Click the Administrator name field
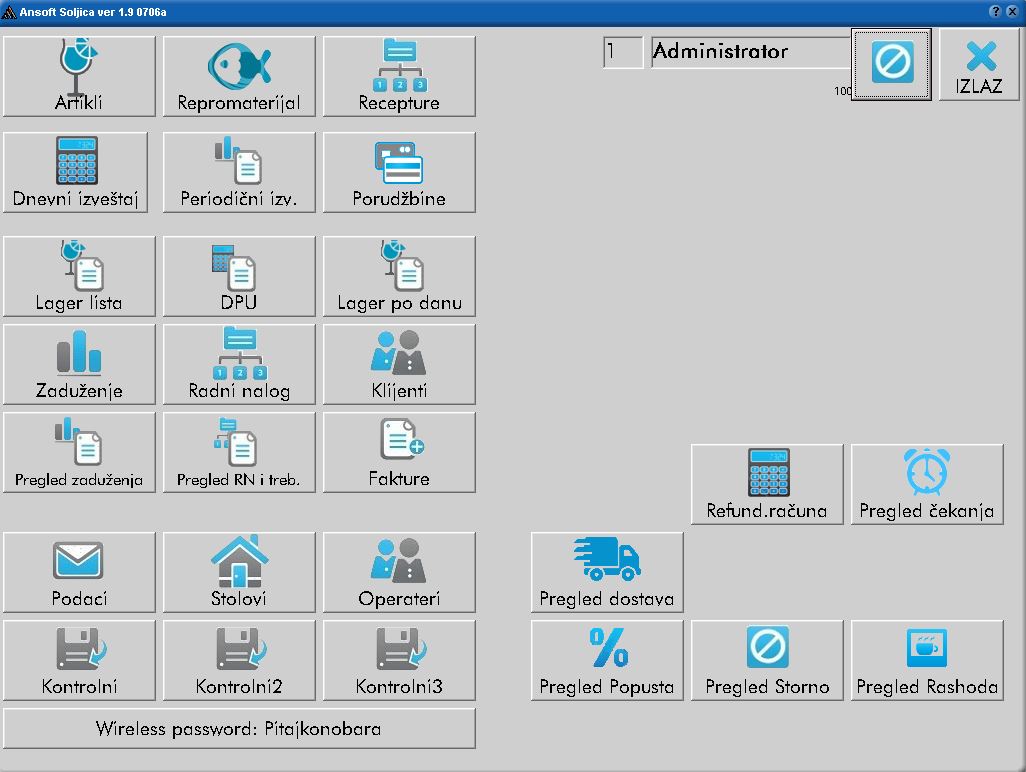 (750, 52)
